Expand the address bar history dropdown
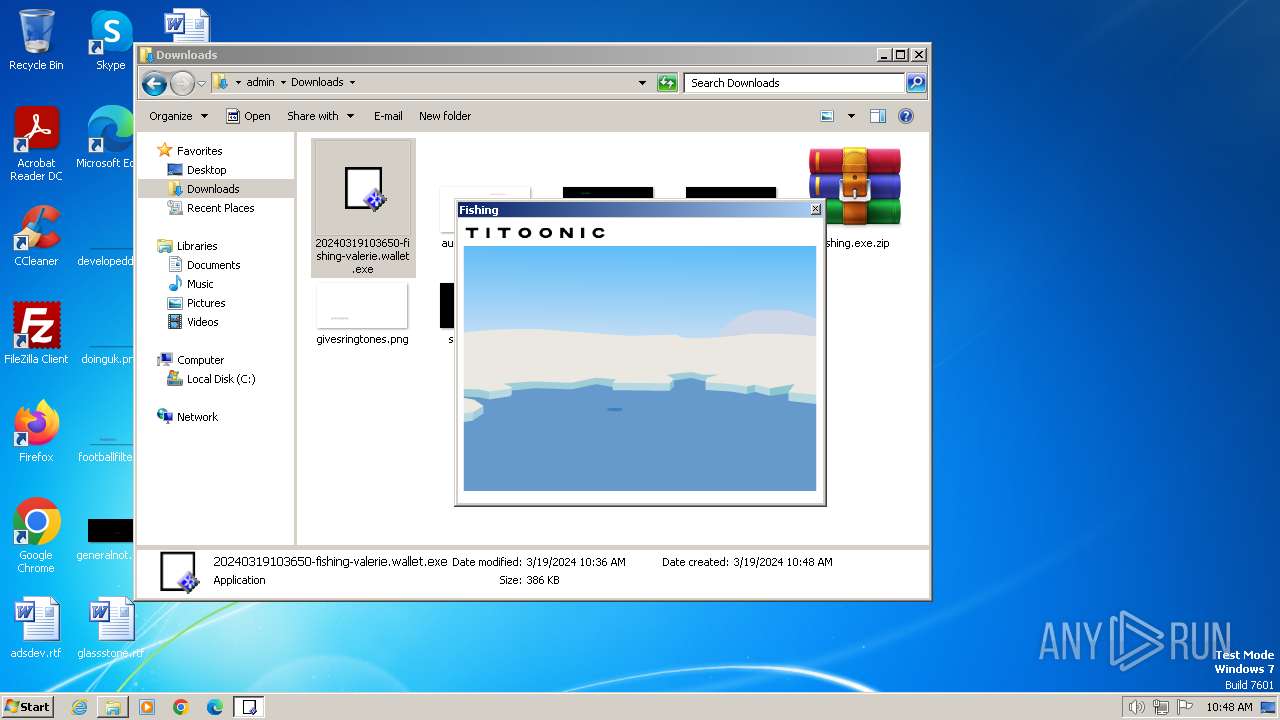Screen dimensions: 1280x720 pyautogui.click(x=642, y=83)
